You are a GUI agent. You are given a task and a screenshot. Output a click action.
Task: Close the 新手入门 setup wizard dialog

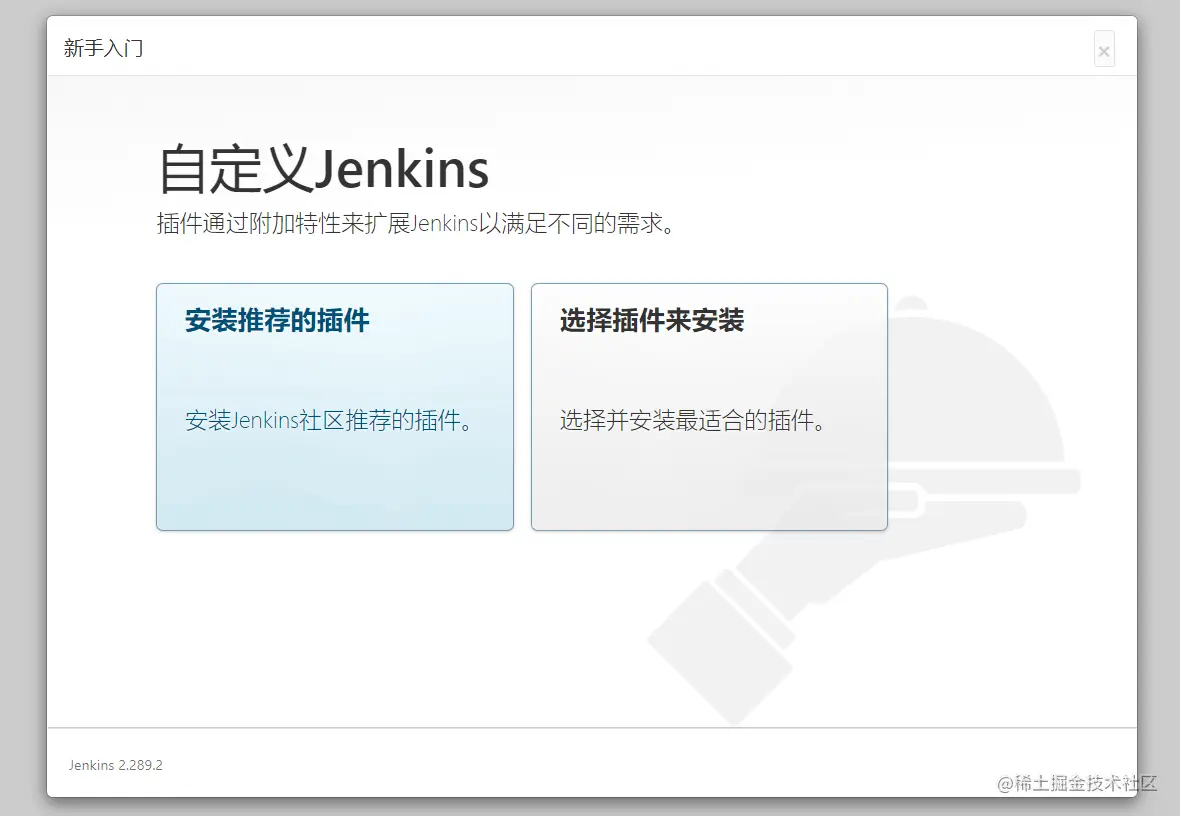click(x=1104, y=50)
